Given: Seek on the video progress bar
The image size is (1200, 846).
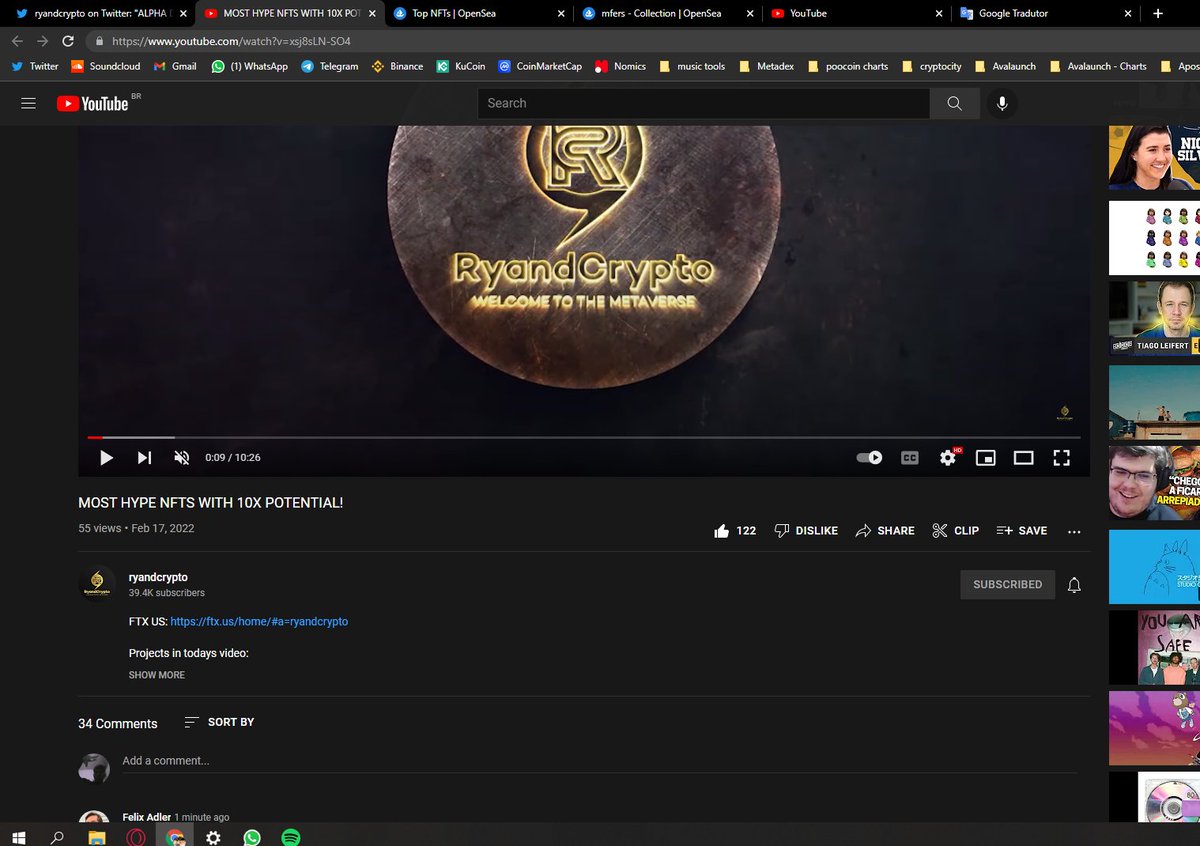Looking at the screenshot, I should [x=583, y=437].
